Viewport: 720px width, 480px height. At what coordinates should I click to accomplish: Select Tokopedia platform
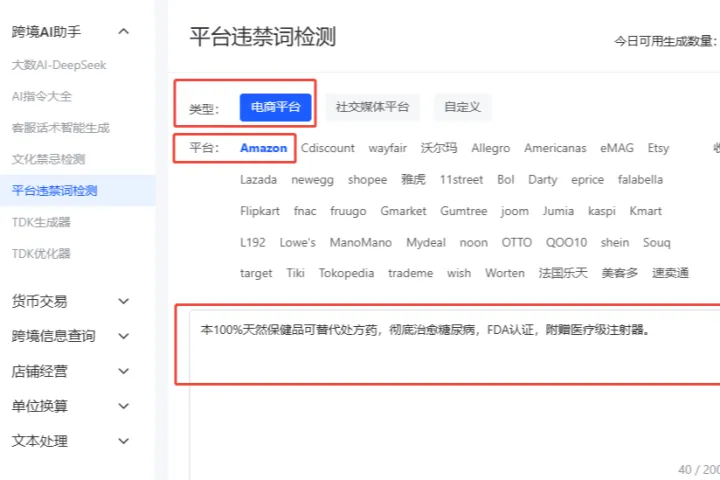[346, 273]
